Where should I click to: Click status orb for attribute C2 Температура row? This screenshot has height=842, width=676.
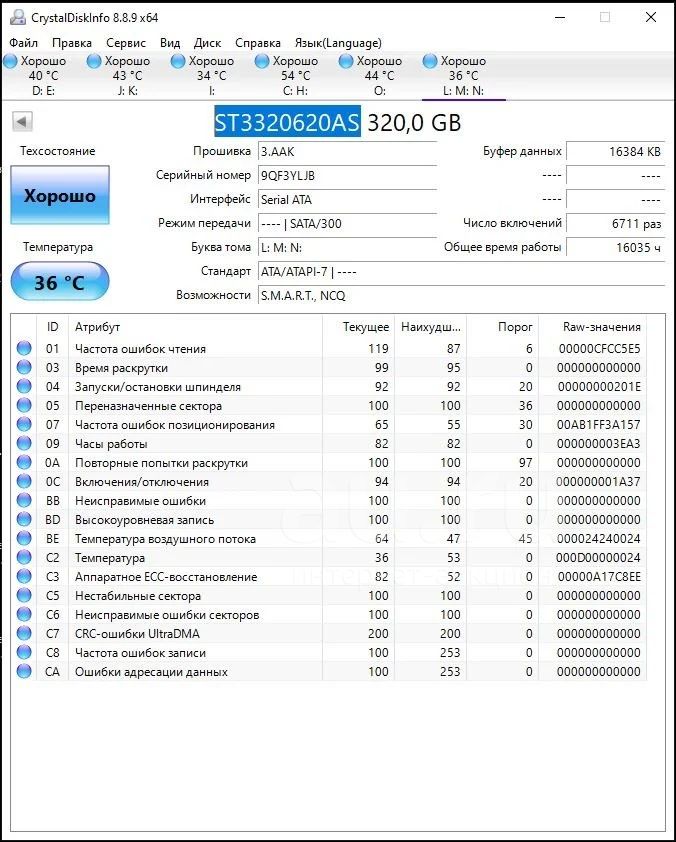click(24, 557)
